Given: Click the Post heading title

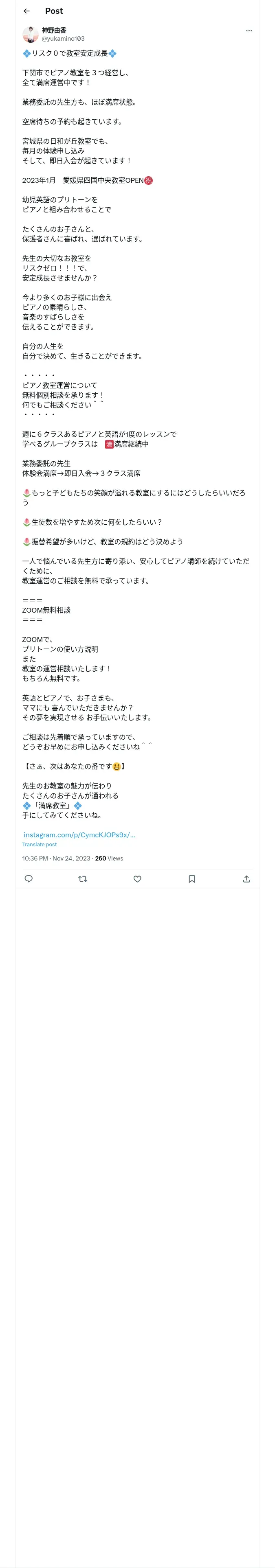Looking at the screenshot, I should (54, 11).
